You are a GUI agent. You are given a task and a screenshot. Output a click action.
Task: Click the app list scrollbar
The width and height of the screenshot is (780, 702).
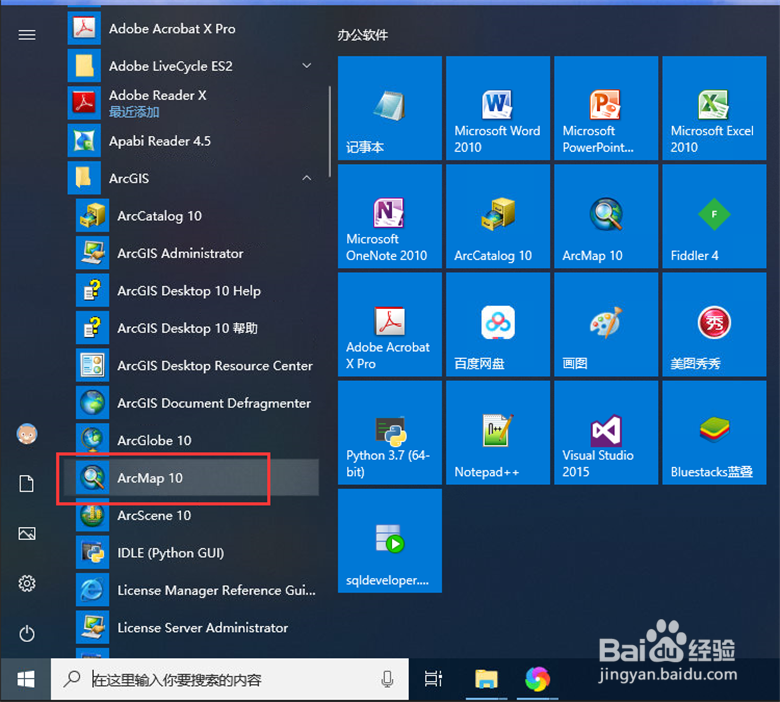point(329,131)
